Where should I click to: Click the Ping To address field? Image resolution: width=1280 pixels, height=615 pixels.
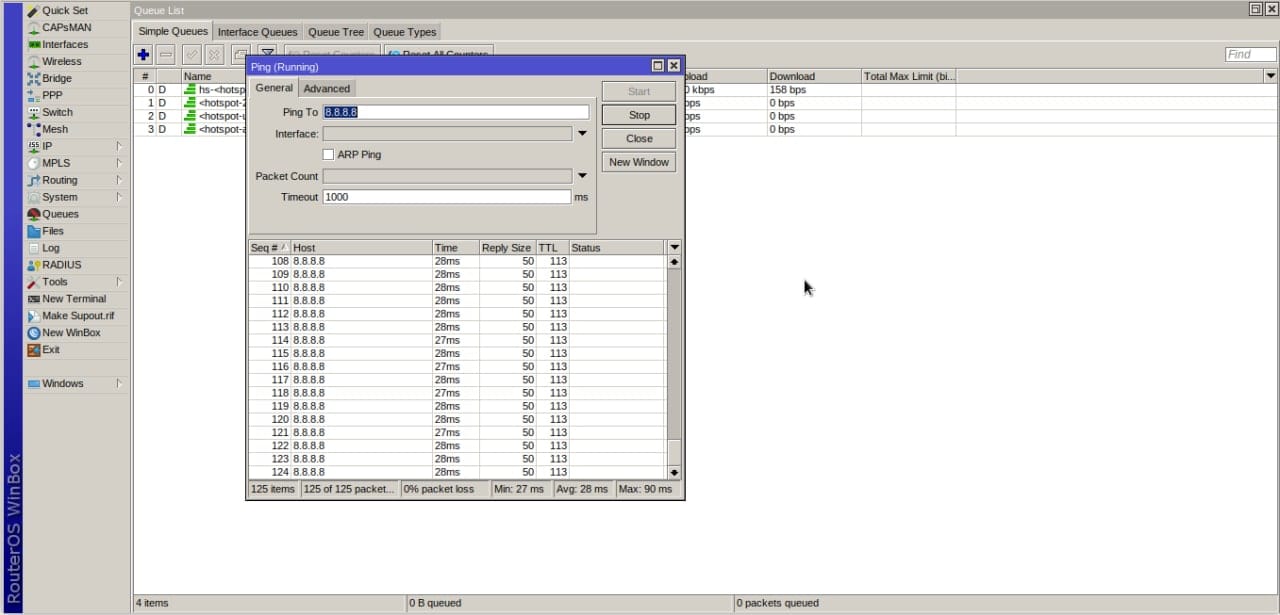point(456,112)
